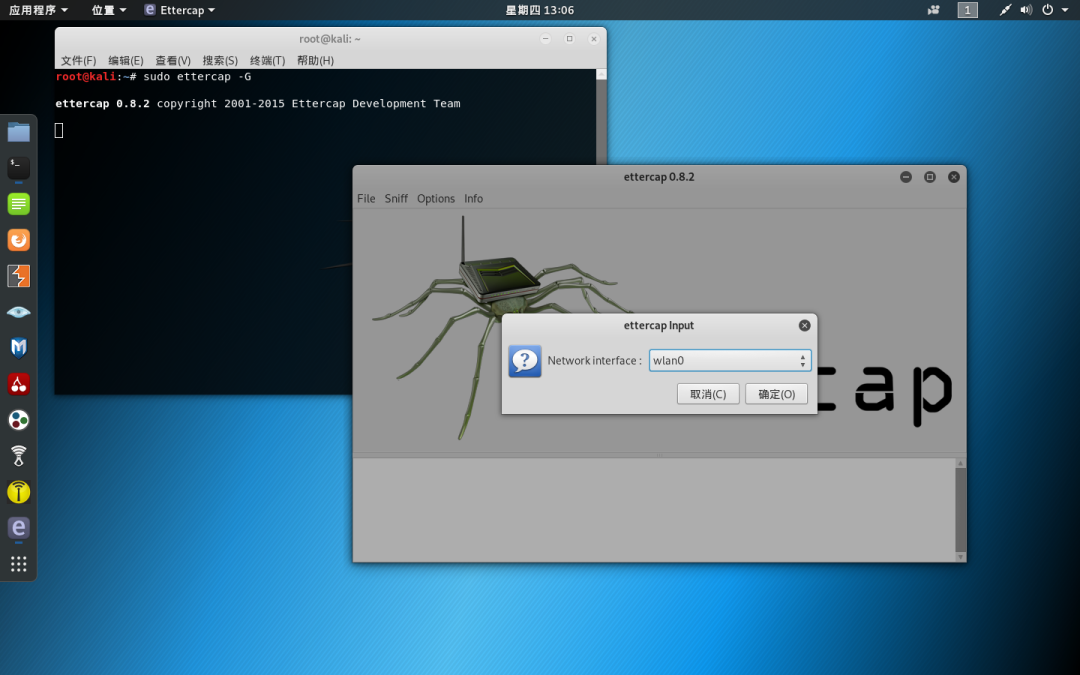This screenshot has height=675, width=1080.
Task: Launch the terminal from the dock
Action: tap(19, 167)
